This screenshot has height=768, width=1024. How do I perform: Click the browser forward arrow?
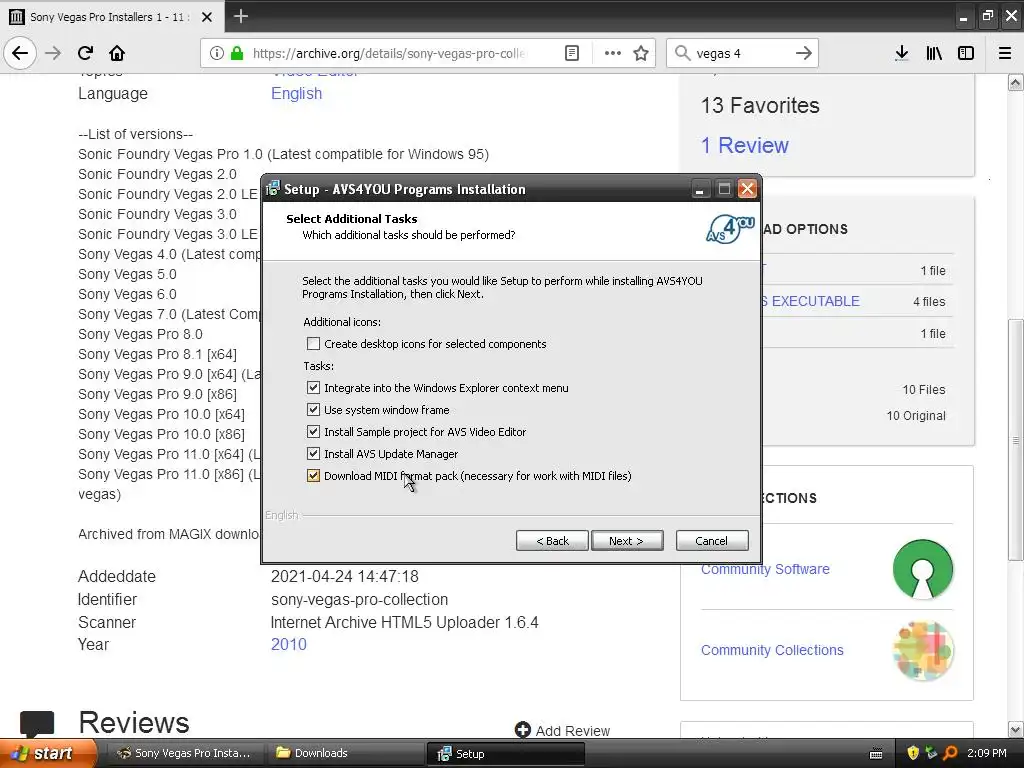coord(53,53)
